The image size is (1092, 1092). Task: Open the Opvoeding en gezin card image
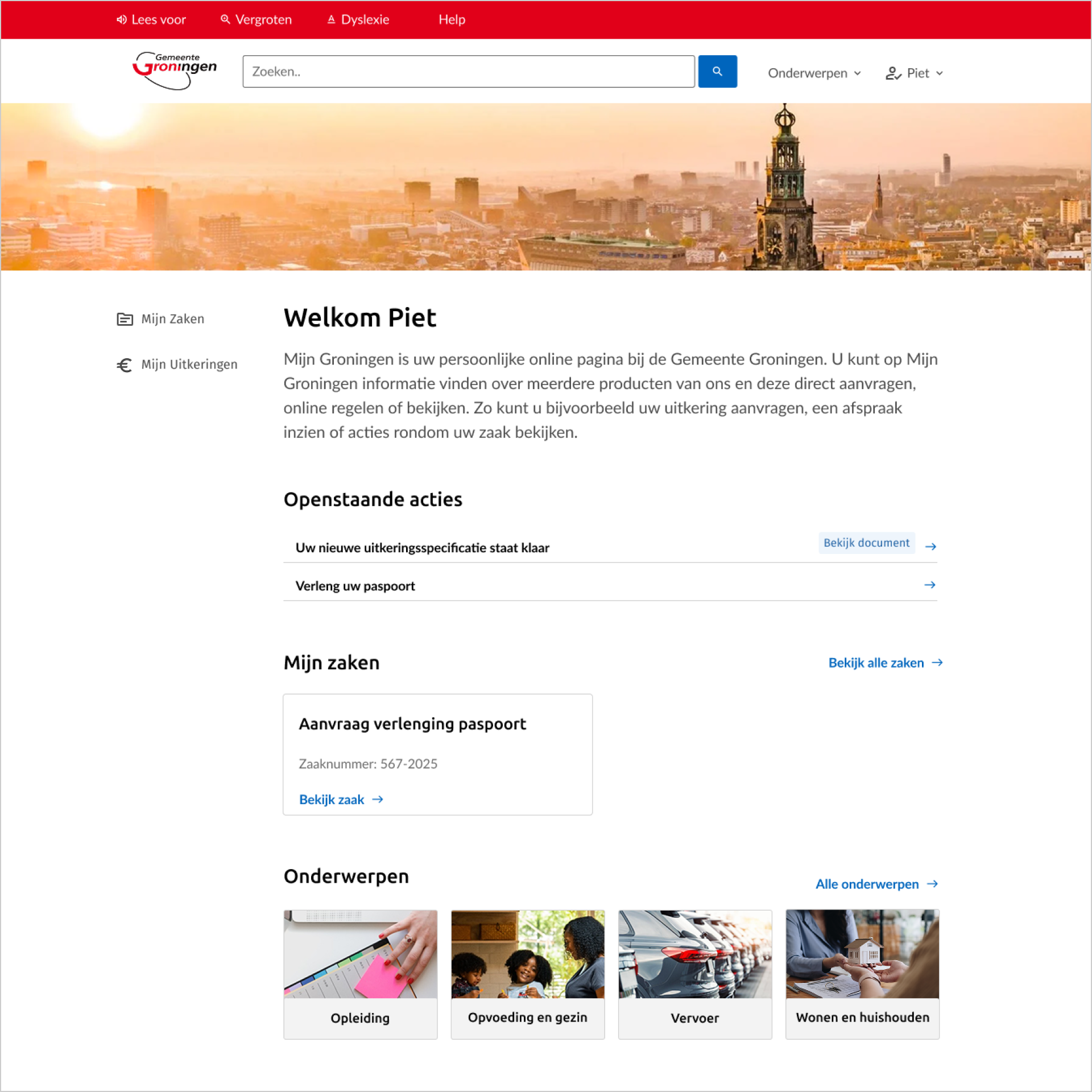(528, 954)
